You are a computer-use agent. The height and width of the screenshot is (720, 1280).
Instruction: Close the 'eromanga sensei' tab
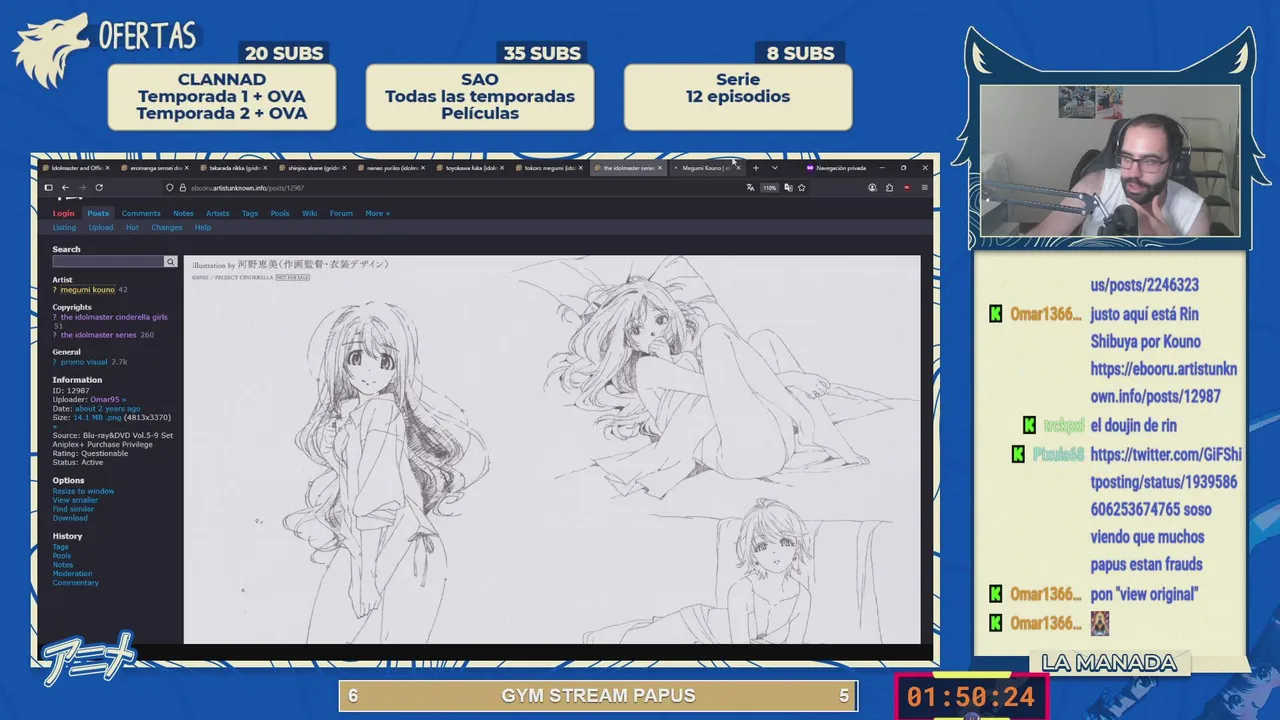(x=187, y=168)
